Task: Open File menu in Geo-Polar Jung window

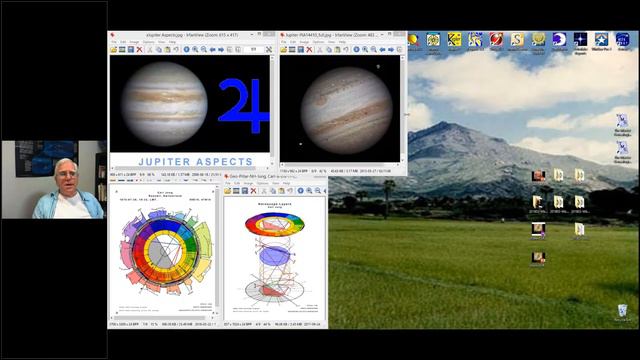Action: [x=228, y=183]
